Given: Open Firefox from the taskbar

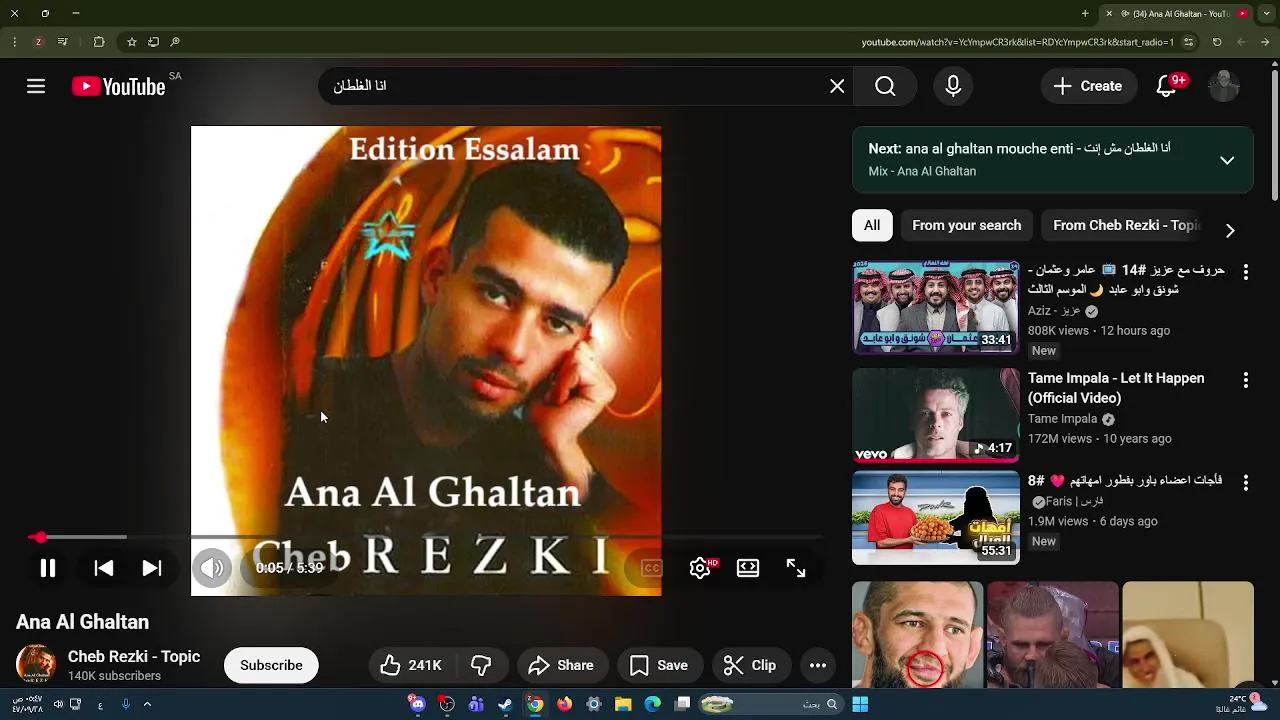Looking at the screenshot, I should pyautogui.click(x=565, y=704).
